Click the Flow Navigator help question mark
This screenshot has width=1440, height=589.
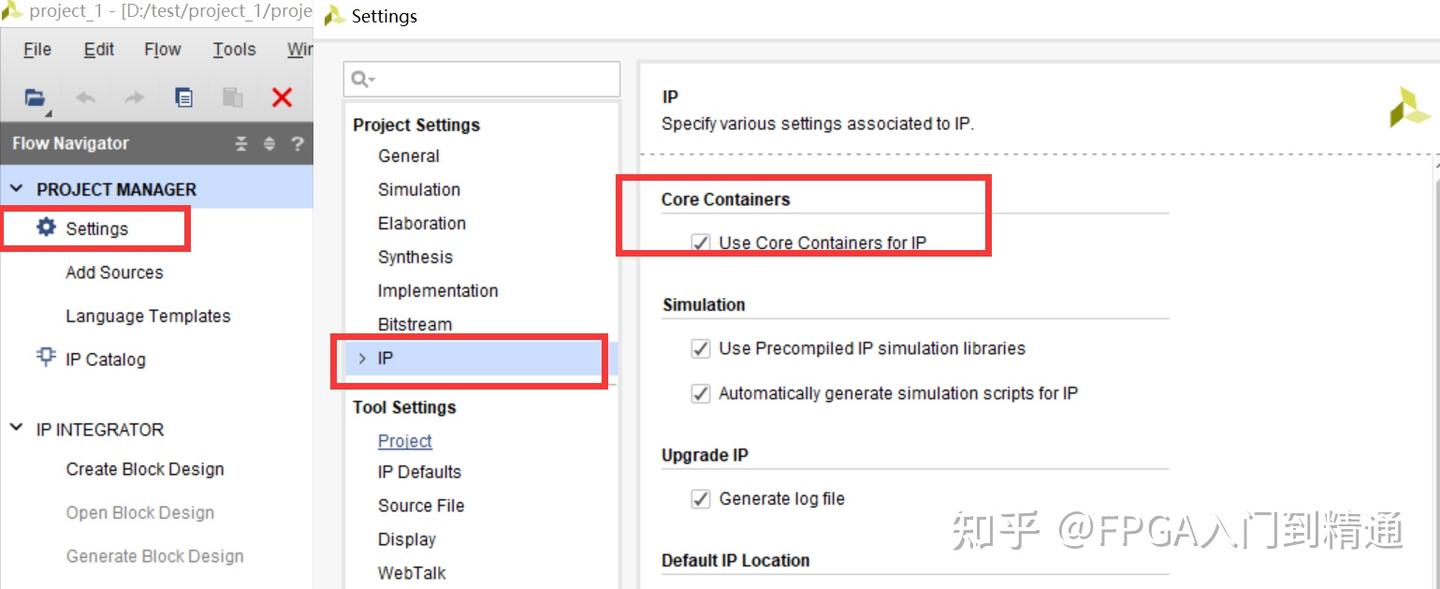coord(297,143)
